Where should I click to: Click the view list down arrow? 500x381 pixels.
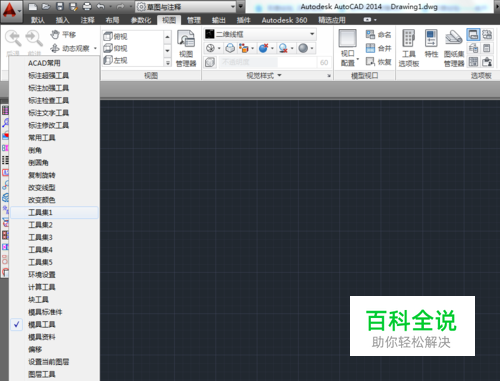coord(167,50)
